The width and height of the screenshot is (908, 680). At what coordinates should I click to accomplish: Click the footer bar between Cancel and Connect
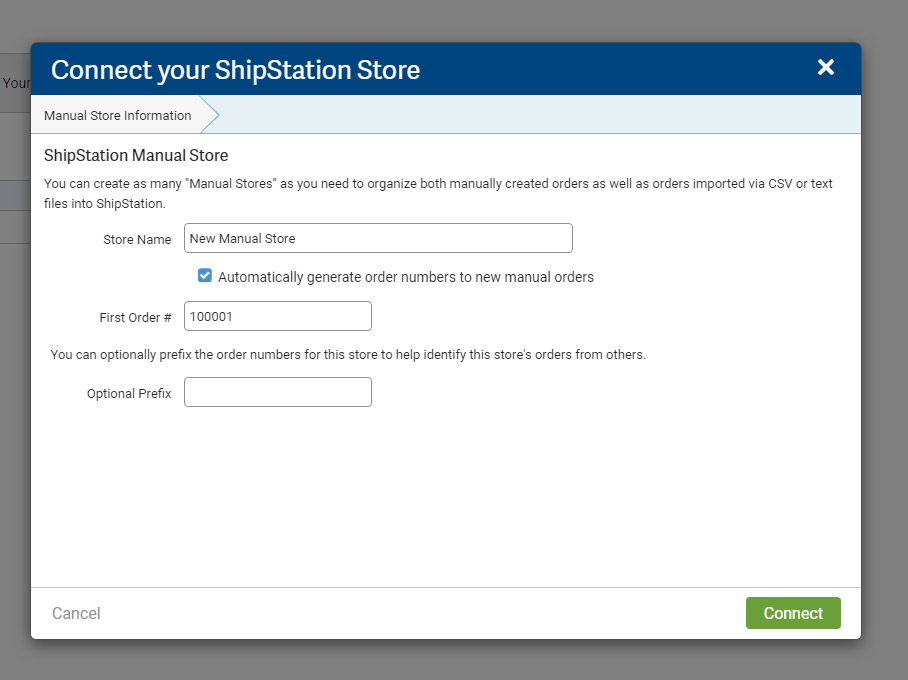420,613
